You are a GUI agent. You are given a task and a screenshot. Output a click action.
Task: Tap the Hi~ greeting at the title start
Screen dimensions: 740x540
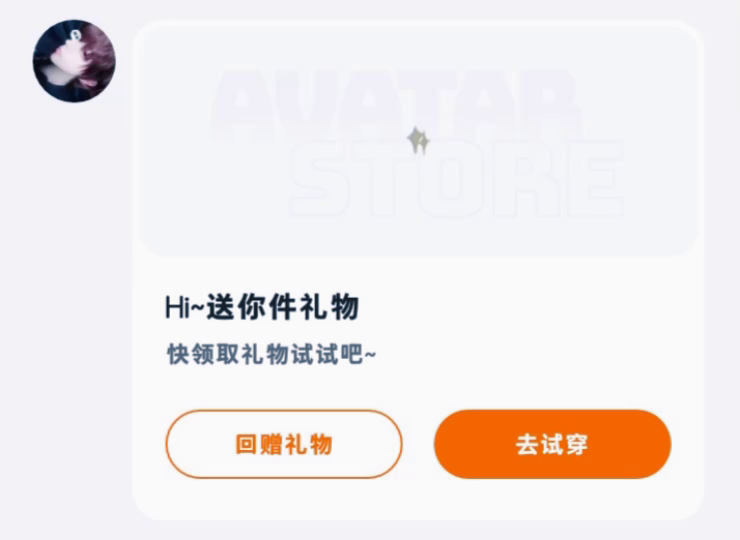(x=185, y=308)
